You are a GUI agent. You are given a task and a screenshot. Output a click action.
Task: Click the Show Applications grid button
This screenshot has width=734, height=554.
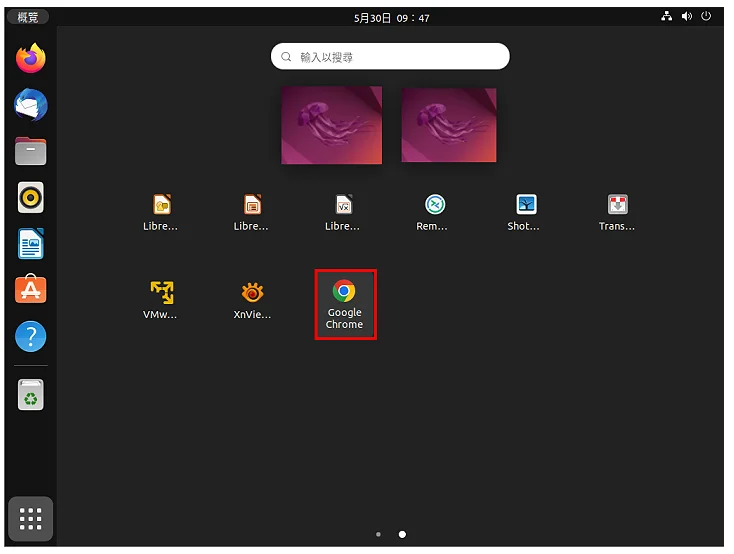(30, 518)
